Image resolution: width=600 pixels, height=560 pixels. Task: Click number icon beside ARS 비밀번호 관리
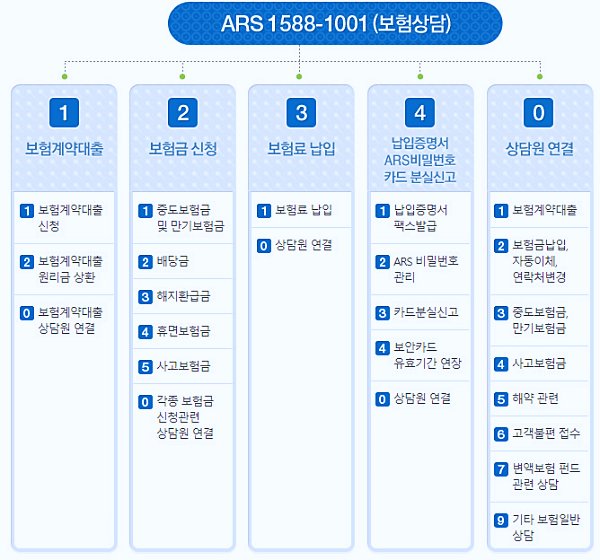(x=382, y=262)
